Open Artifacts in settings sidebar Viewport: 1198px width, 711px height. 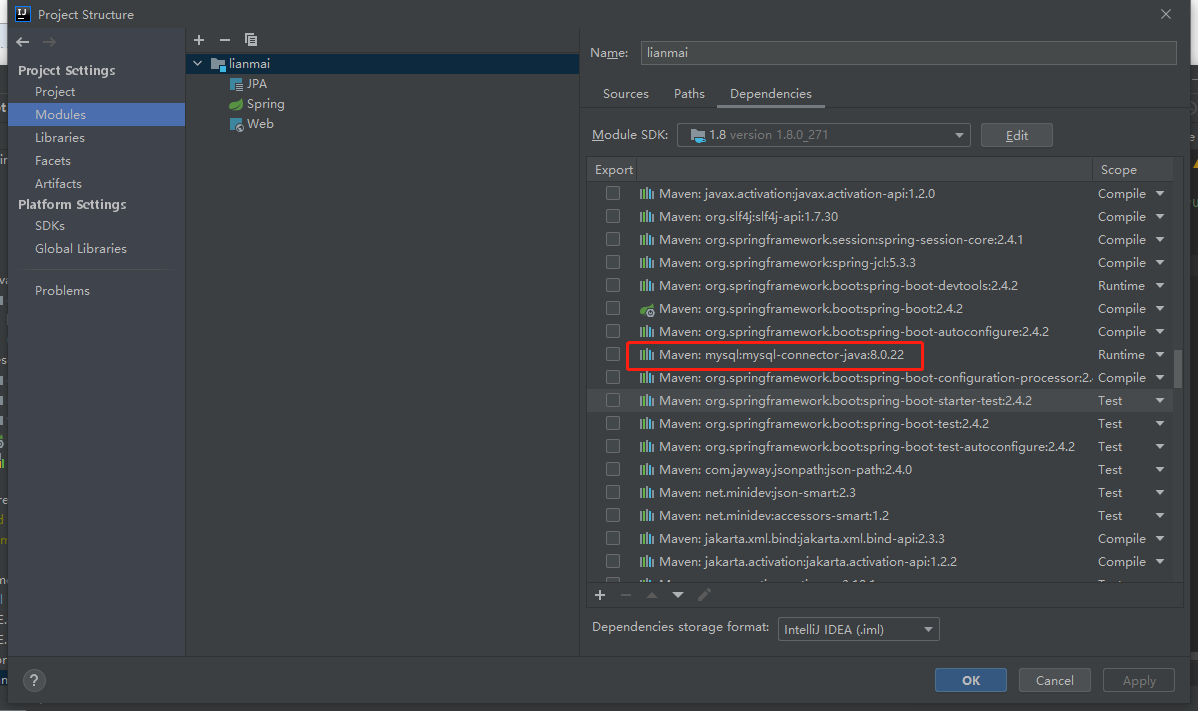(x=58, y=183)
